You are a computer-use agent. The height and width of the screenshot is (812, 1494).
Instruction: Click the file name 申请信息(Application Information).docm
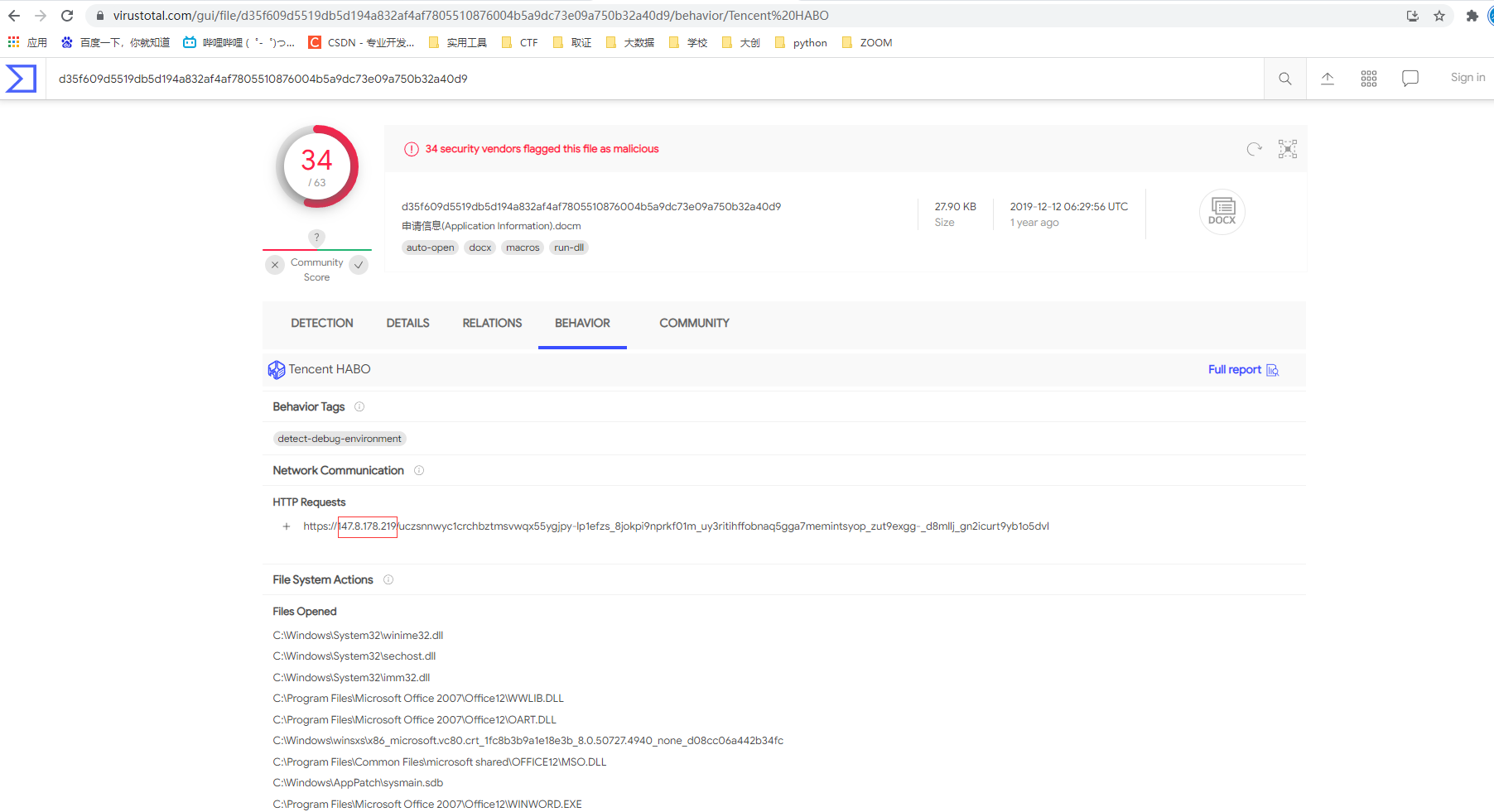(x=491, y=226)
